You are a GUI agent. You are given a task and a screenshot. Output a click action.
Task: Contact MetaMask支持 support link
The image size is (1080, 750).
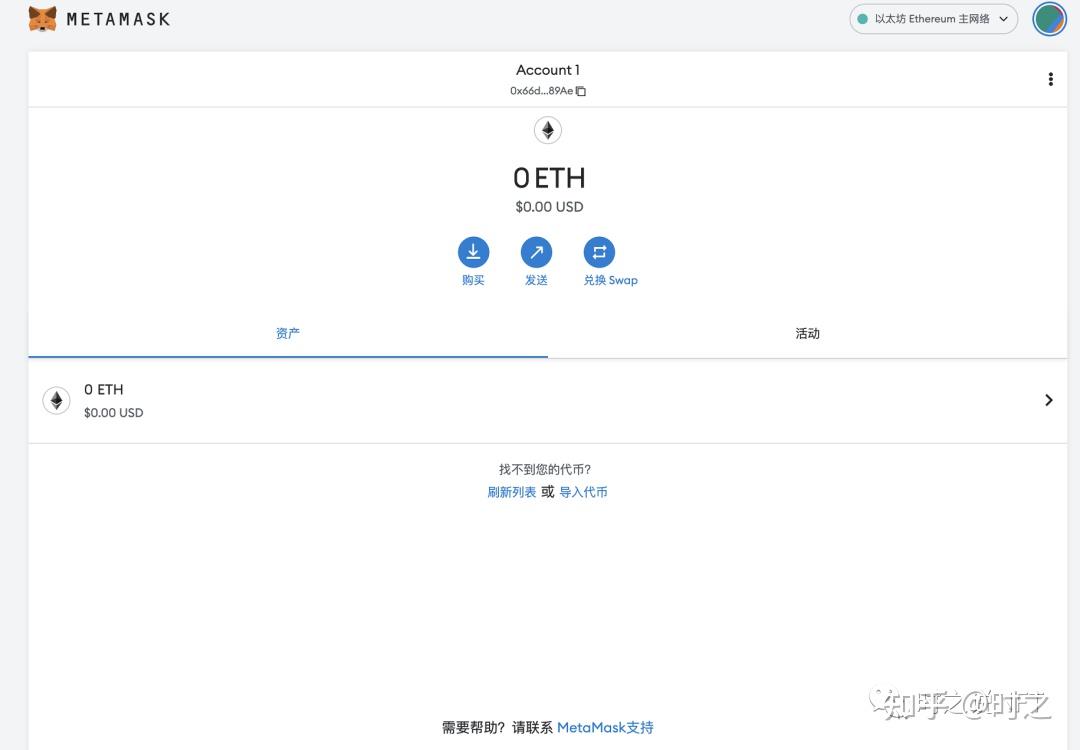[604, 727]
